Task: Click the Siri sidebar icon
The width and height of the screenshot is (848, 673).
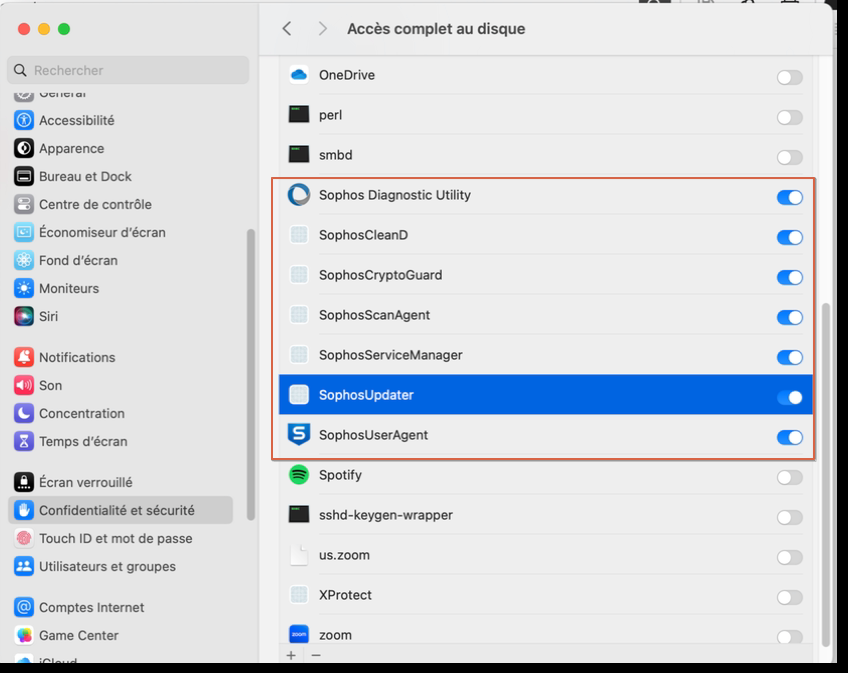Action: pos(24,316)
